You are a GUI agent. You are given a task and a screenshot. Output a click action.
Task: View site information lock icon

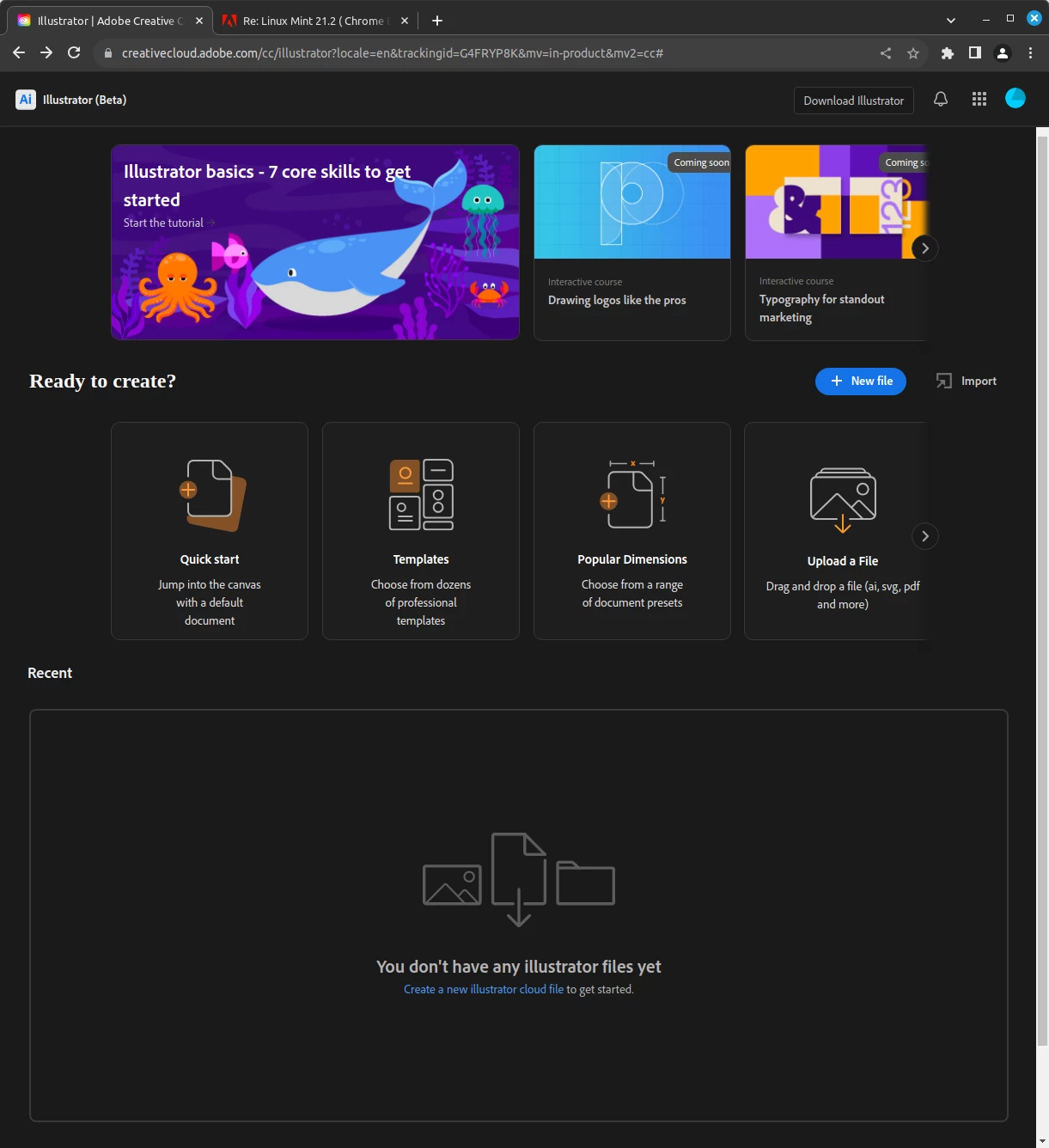(x=108, y=53)
